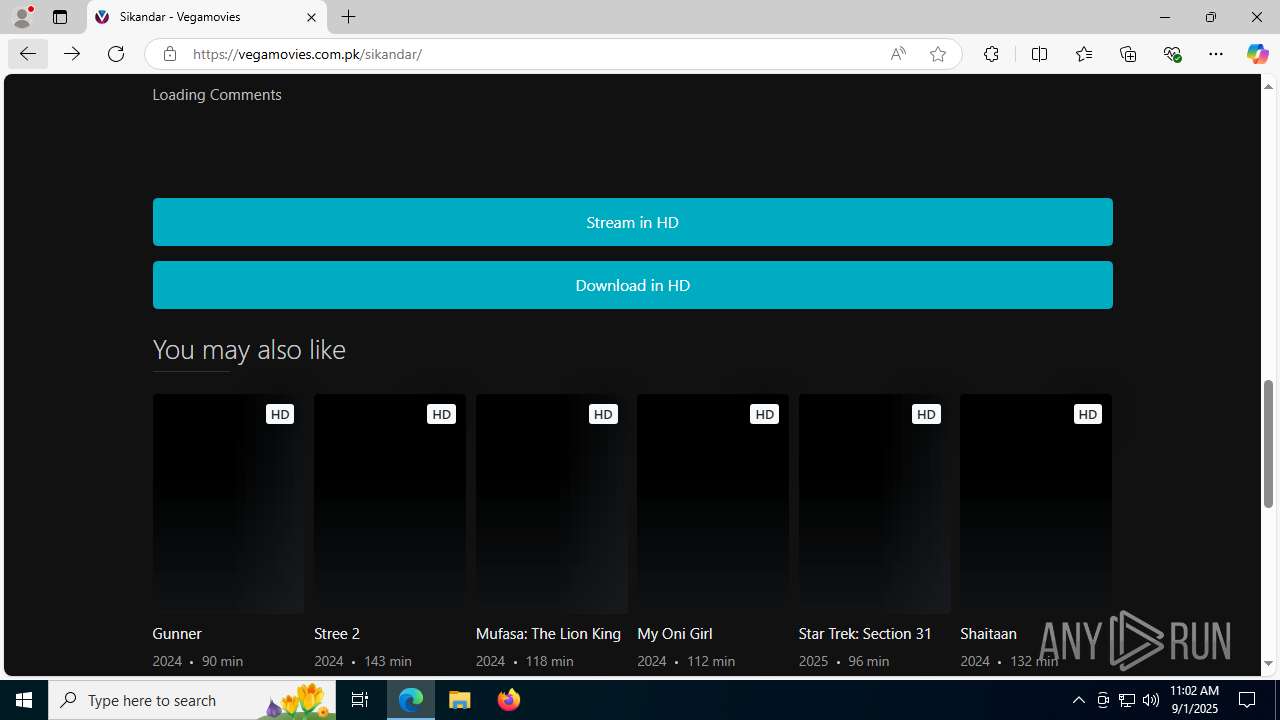Image resolution: width=1280 pixels, height=720 pixels.
Task: Click the Download in HD button
Action: [x=632, y=285]
